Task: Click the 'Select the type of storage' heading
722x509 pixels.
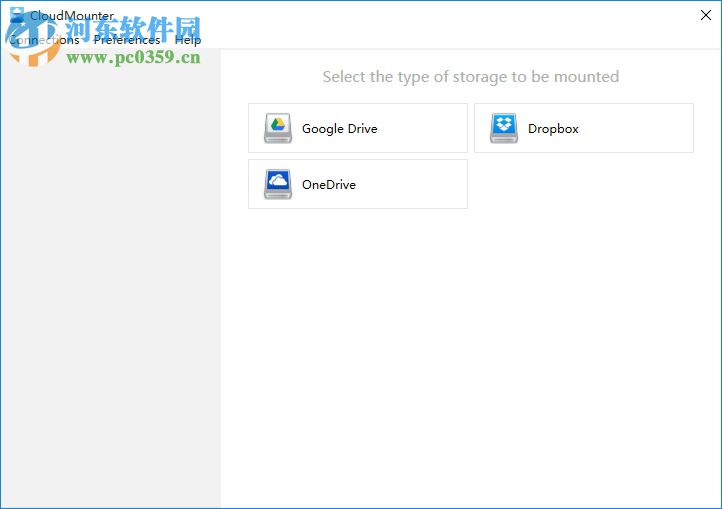Action: click(471, 77)
